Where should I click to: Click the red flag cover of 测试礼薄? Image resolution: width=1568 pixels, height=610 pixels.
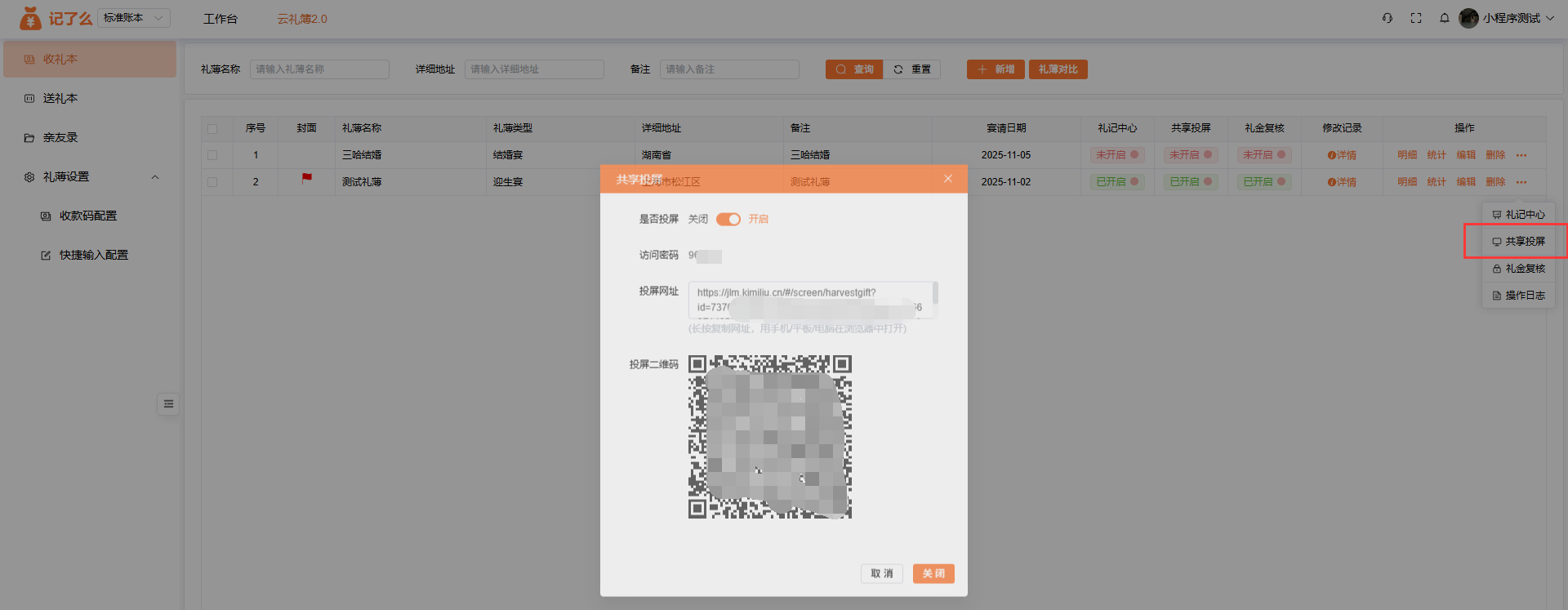click(307, 178)
